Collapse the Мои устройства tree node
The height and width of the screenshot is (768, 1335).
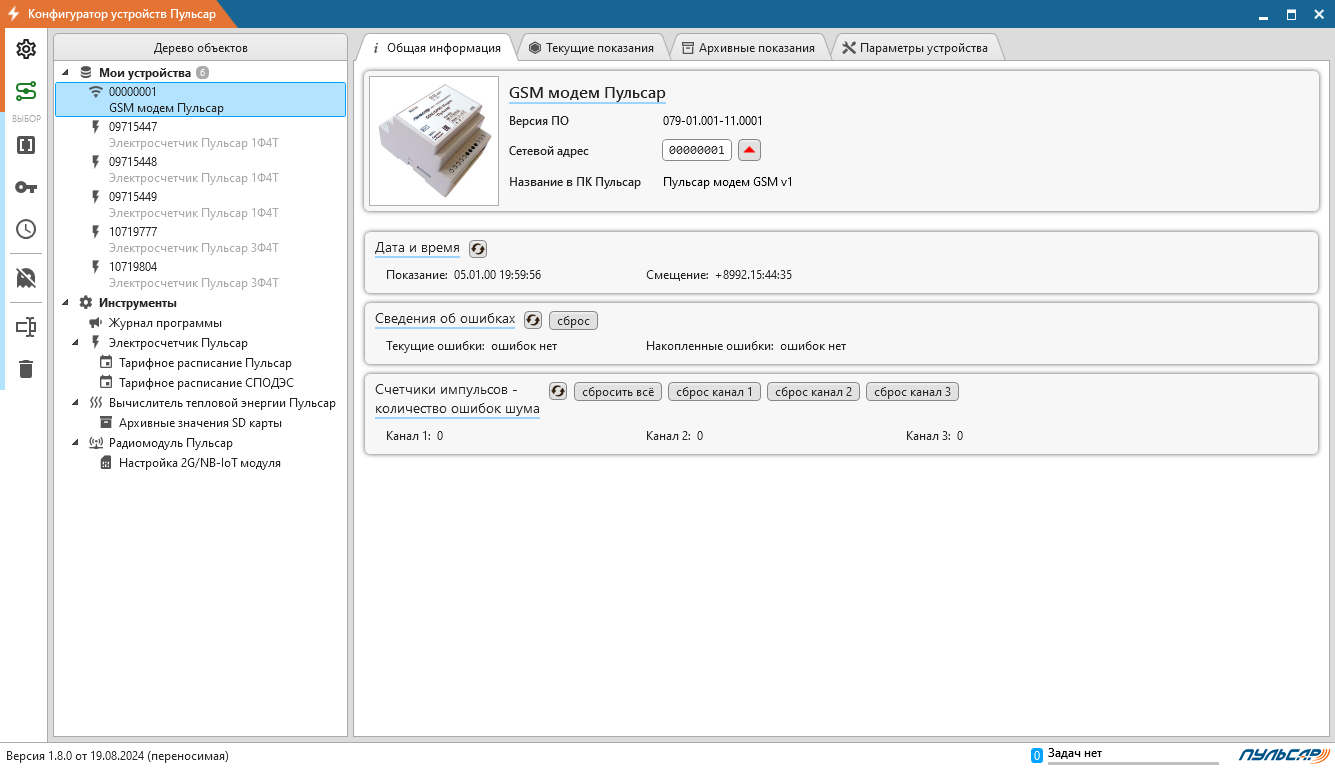66,73
